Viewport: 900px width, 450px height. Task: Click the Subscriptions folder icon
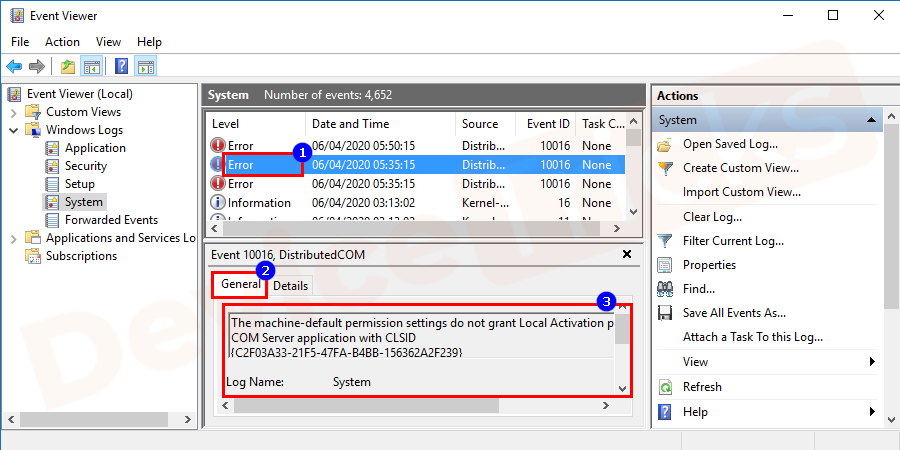(33, 256)
